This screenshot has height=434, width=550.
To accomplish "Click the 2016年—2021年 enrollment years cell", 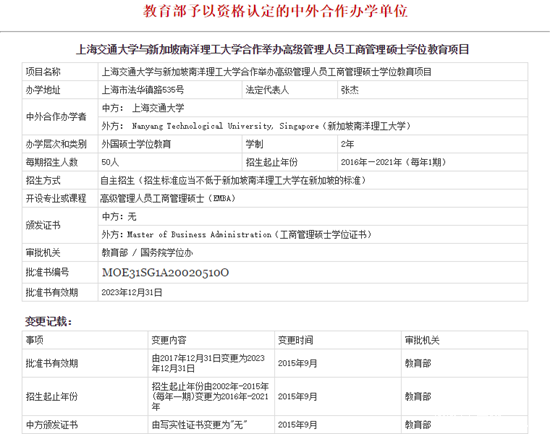I will click(432, 162).
